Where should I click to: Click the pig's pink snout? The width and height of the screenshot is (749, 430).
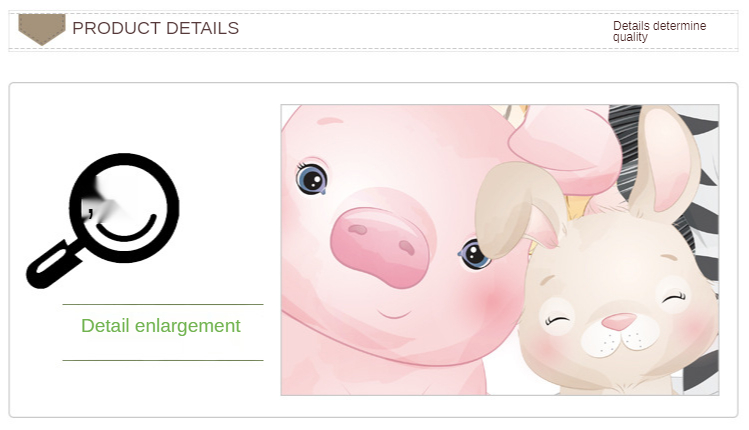point(380,247)
